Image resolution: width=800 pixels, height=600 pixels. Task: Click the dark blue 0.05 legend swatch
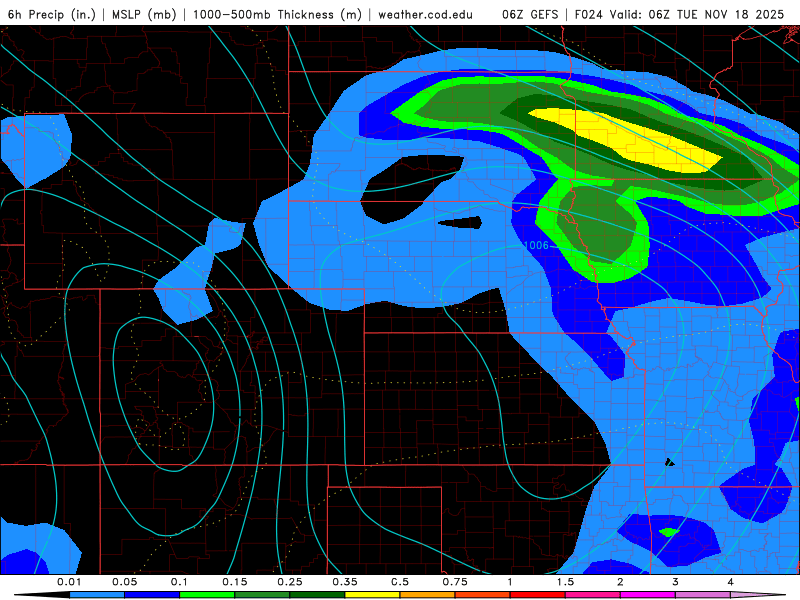152,595
